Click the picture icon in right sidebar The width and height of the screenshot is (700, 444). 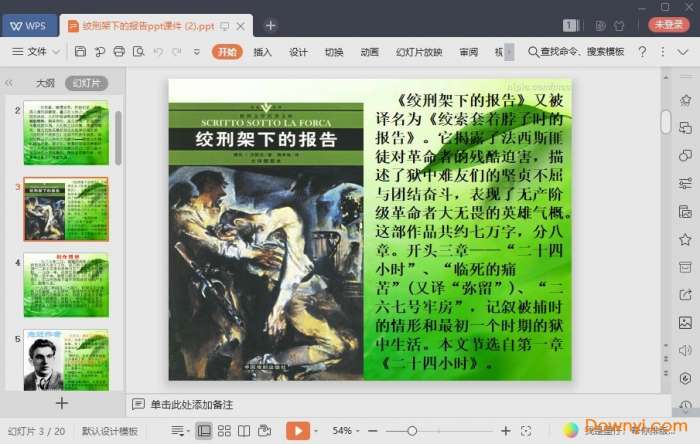pos(685,322)
